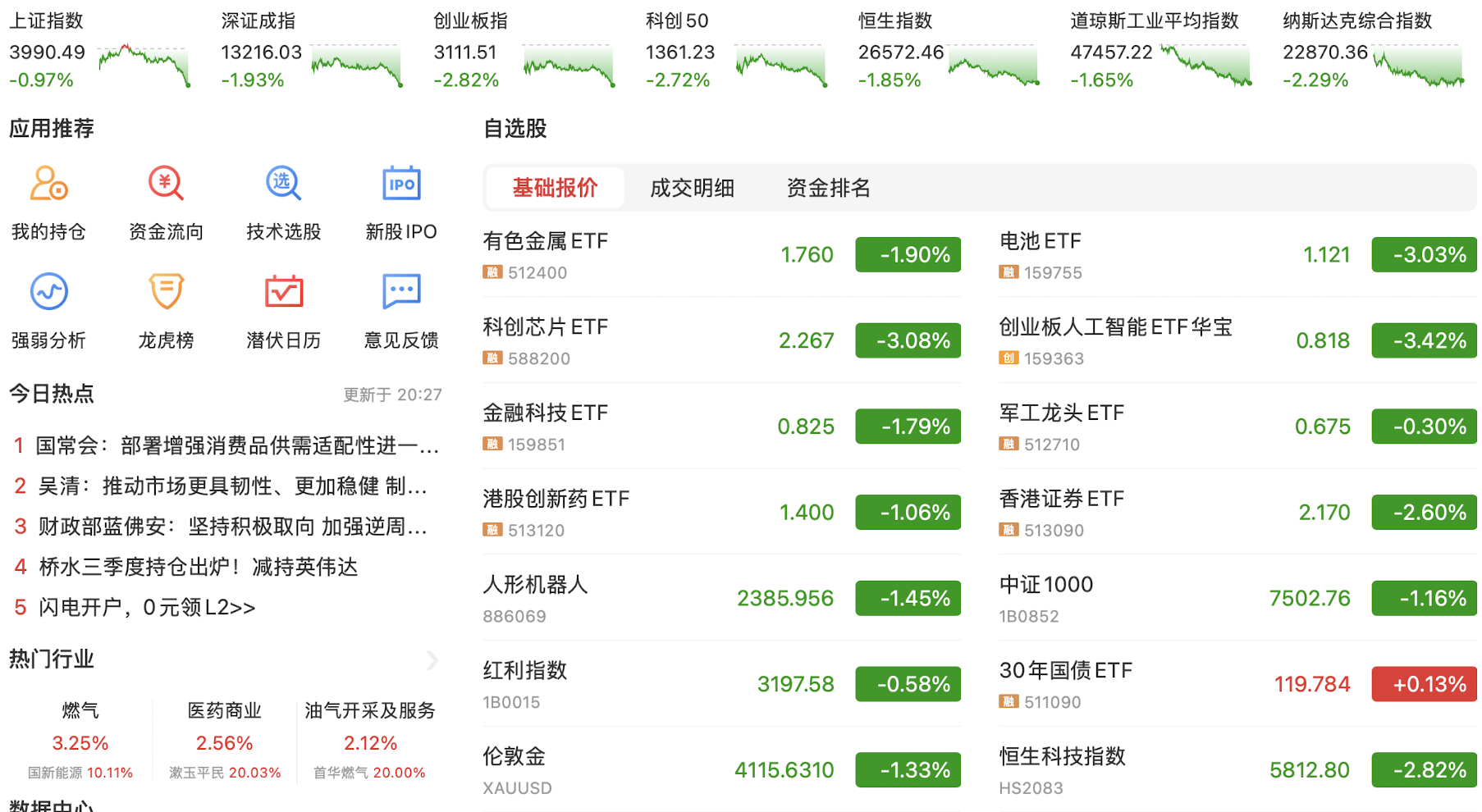Image resolution: width=1482 pixels, height=812 pixels.
Task: Open the 国常会 top headline news
Action: coord(237,446)
